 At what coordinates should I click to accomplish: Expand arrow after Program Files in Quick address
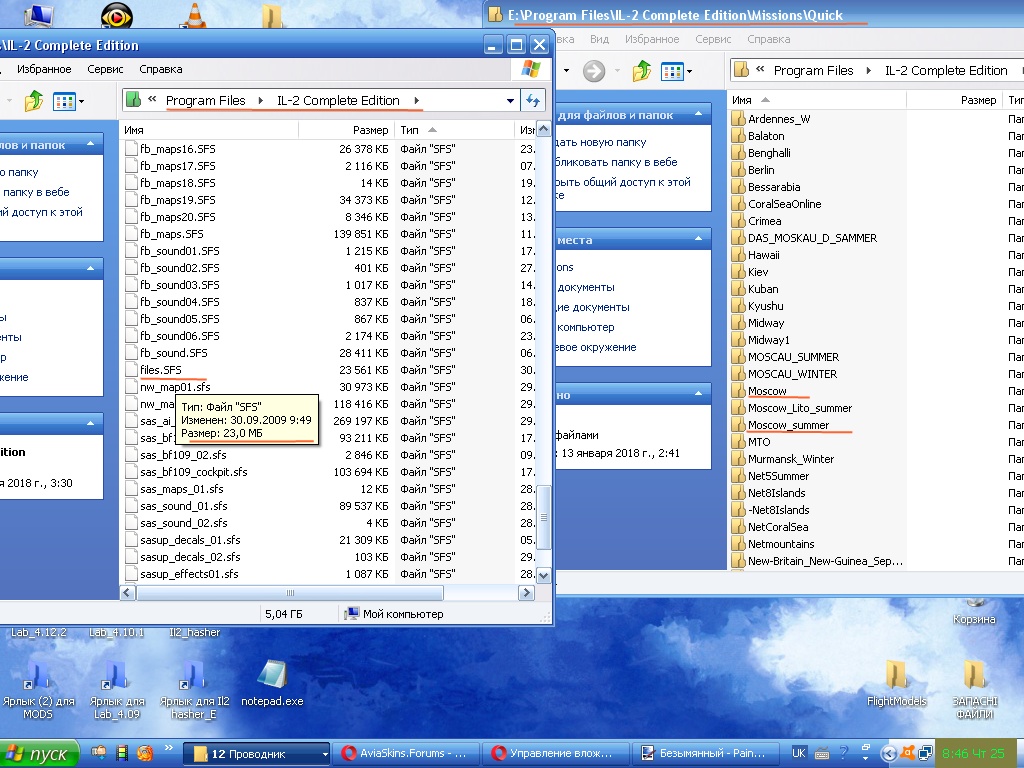pyautogui.click(x=869, y=71)
